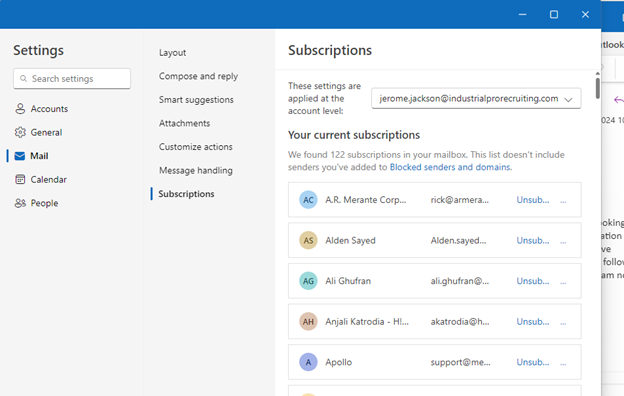The image size is (624, 396).
Task: Click the reply arrow in Outlook window
Action: tap(619, 99)
